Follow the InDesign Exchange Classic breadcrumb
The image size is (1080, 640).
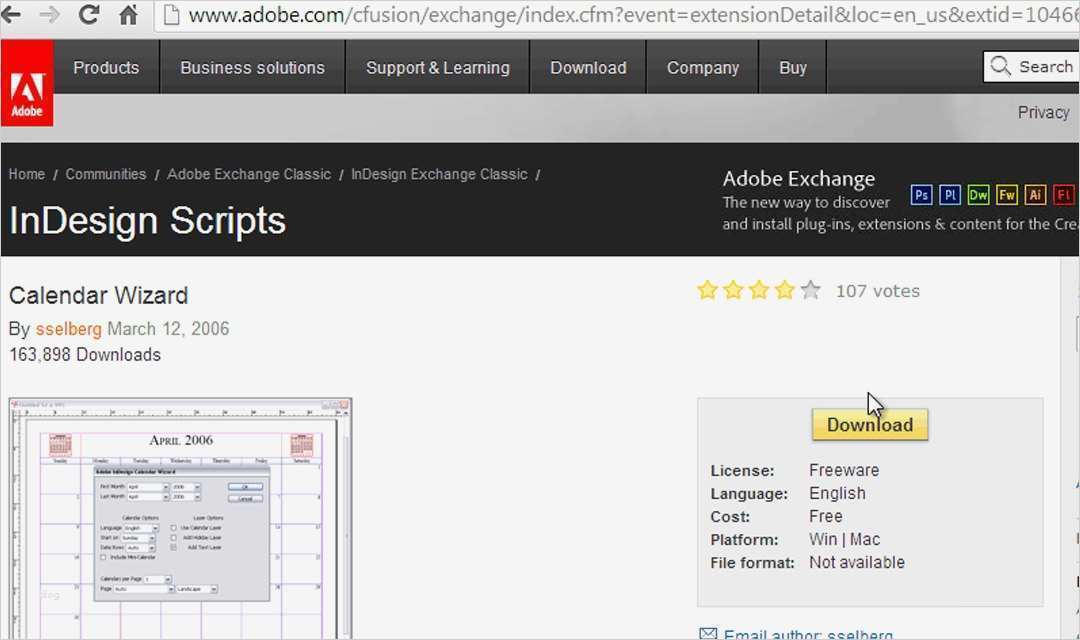point(439,174)
